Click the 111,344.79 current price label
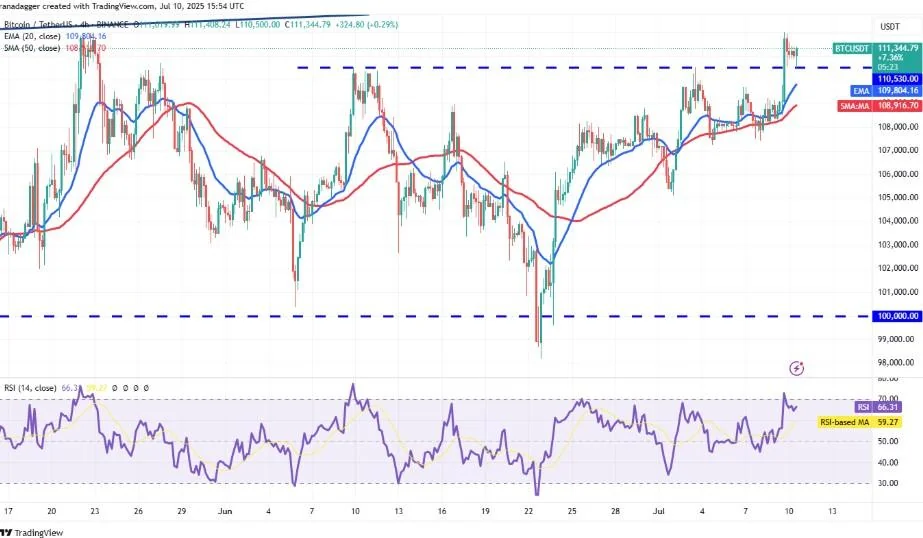This screenshot has width=923, height=538. [898, 48]
